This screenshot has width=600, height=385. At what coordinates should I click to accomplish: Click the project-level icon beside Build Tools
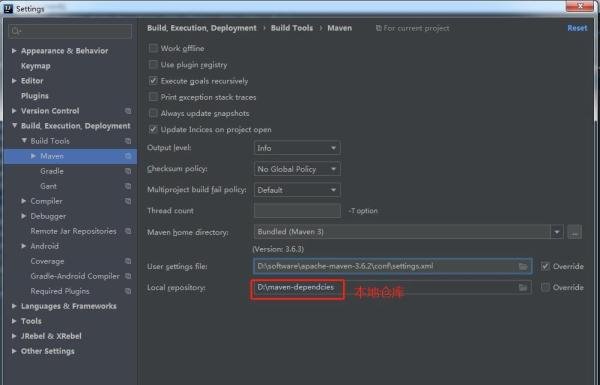[128, 141]
